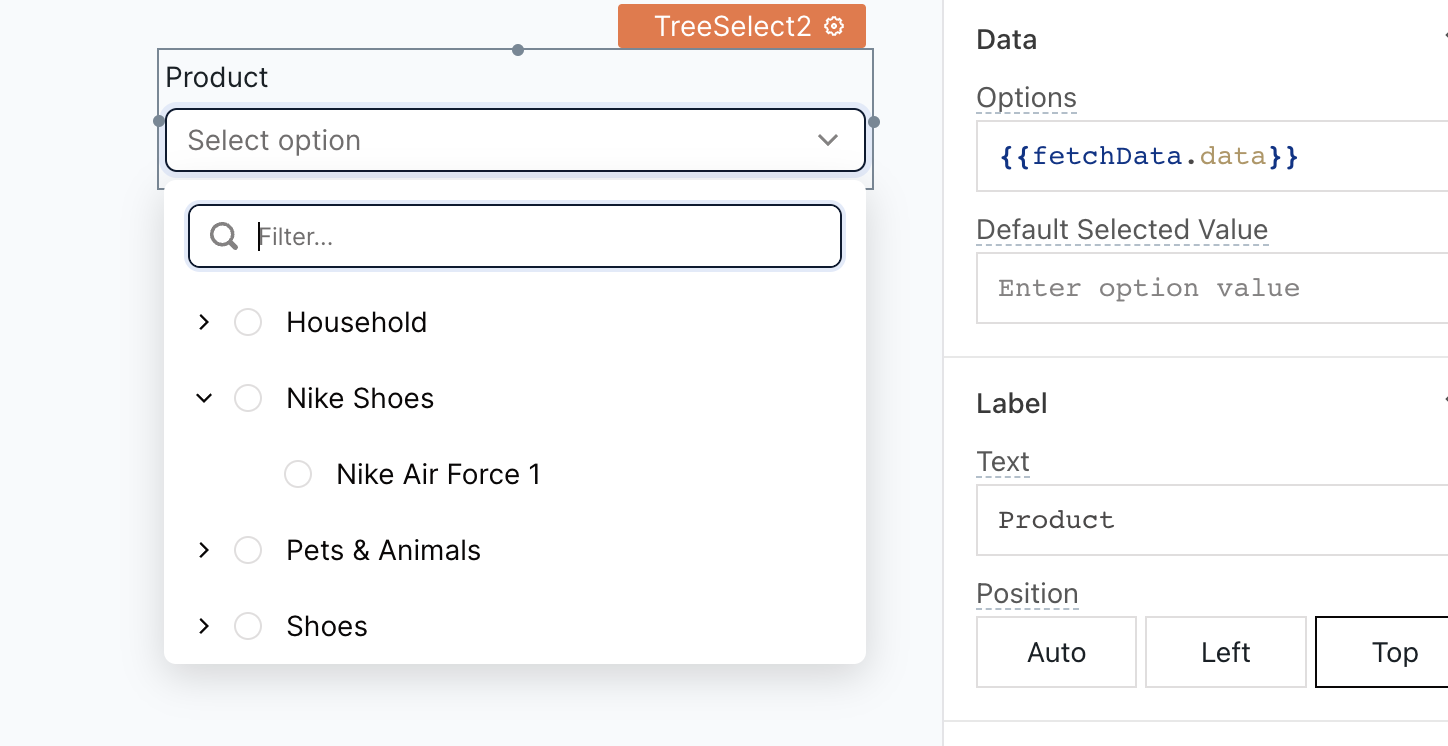Screen dimensions: 1448x746
Task: Select the Nike Air Force 1 radio button
Action: 298,474
